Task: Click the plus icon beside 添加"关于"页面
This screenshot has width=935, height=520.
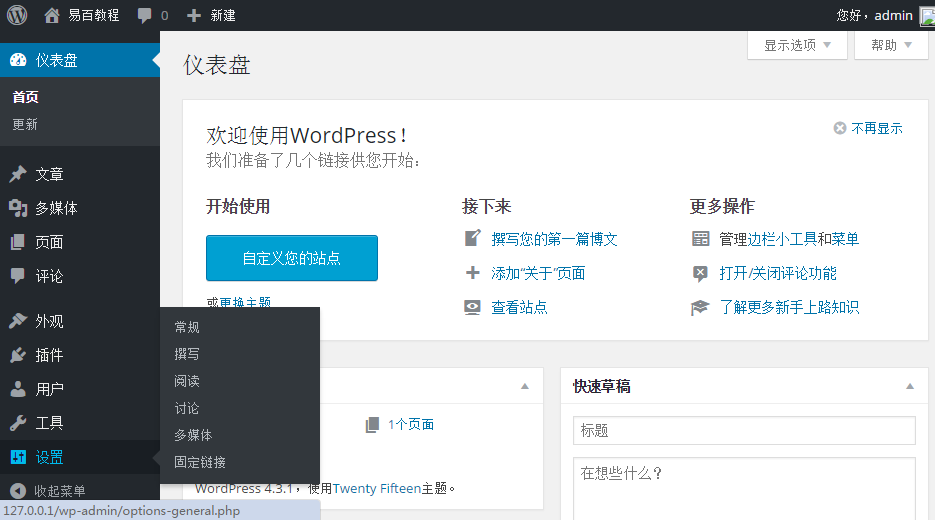Action: pos(472,273)
